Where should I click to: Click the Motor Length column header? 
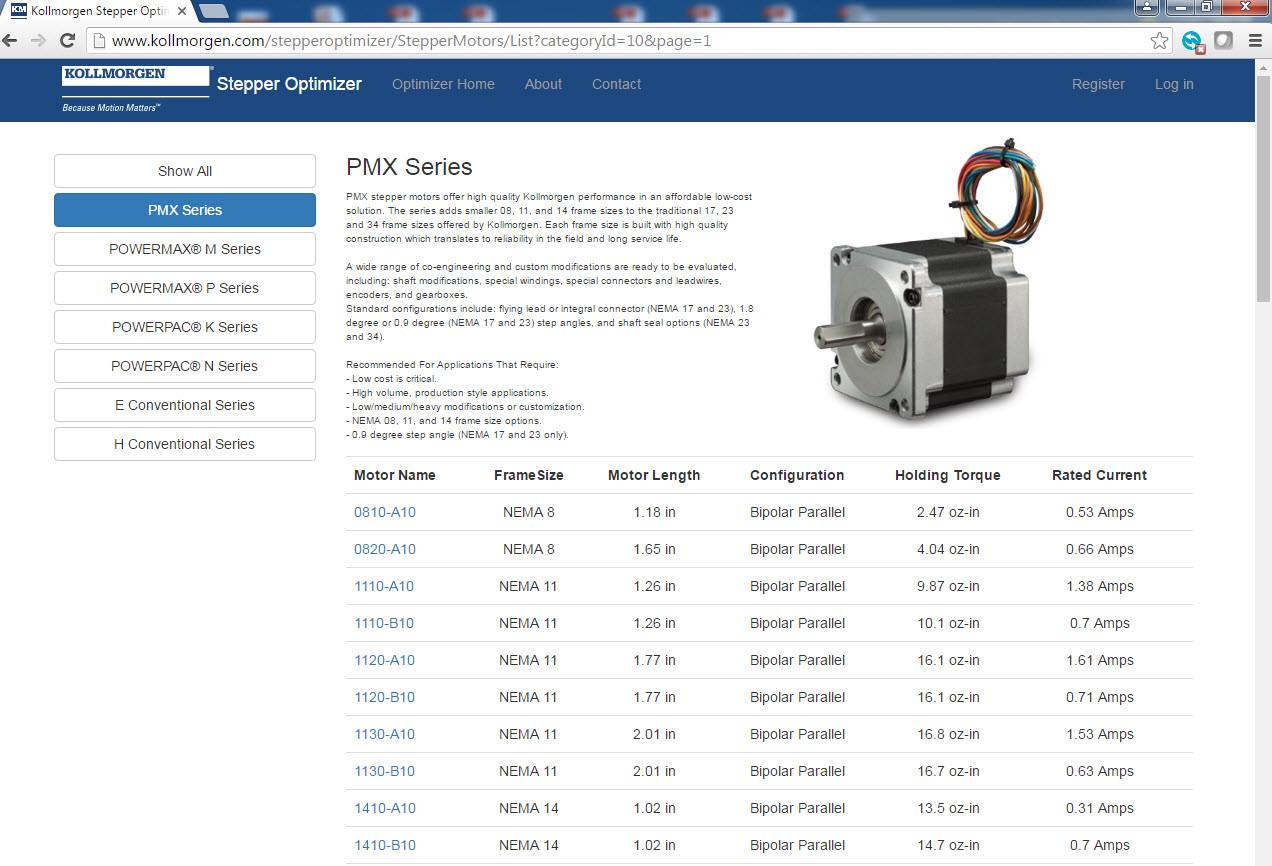pos(654,475)
